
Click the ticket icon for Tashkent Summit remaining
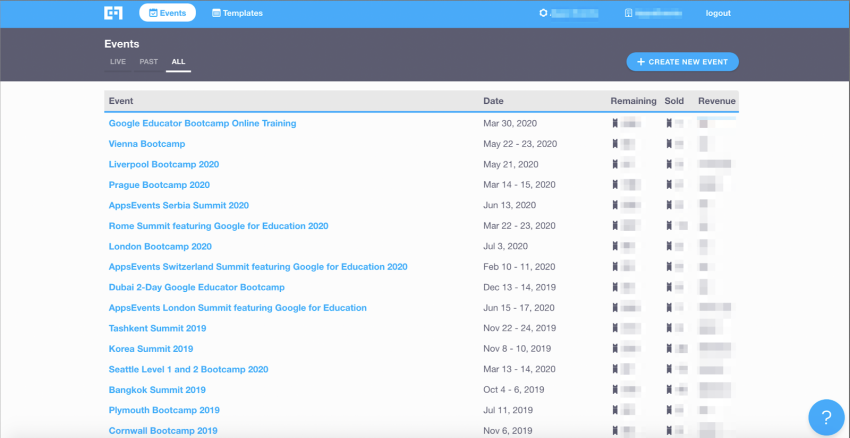pyautogui.click(x=615, y=328)
